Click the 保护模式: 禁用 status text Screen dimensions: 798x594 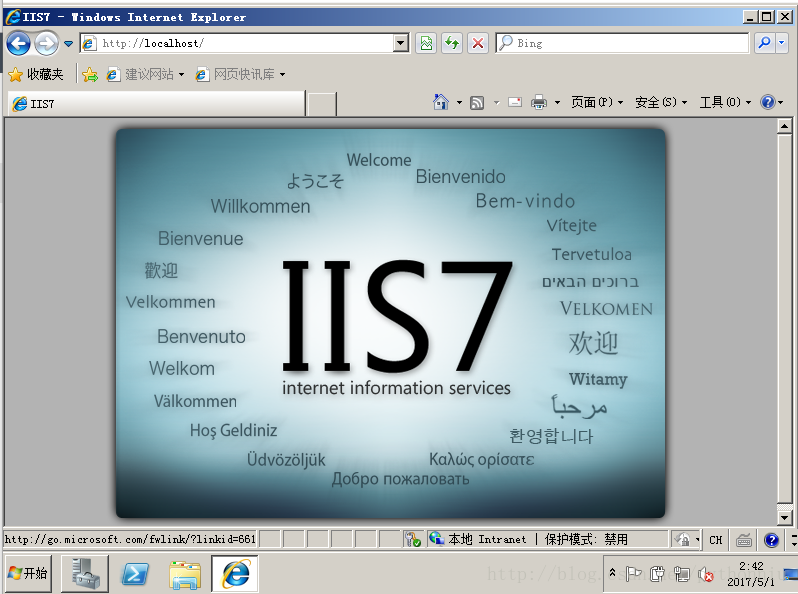[x=586, y=539]
